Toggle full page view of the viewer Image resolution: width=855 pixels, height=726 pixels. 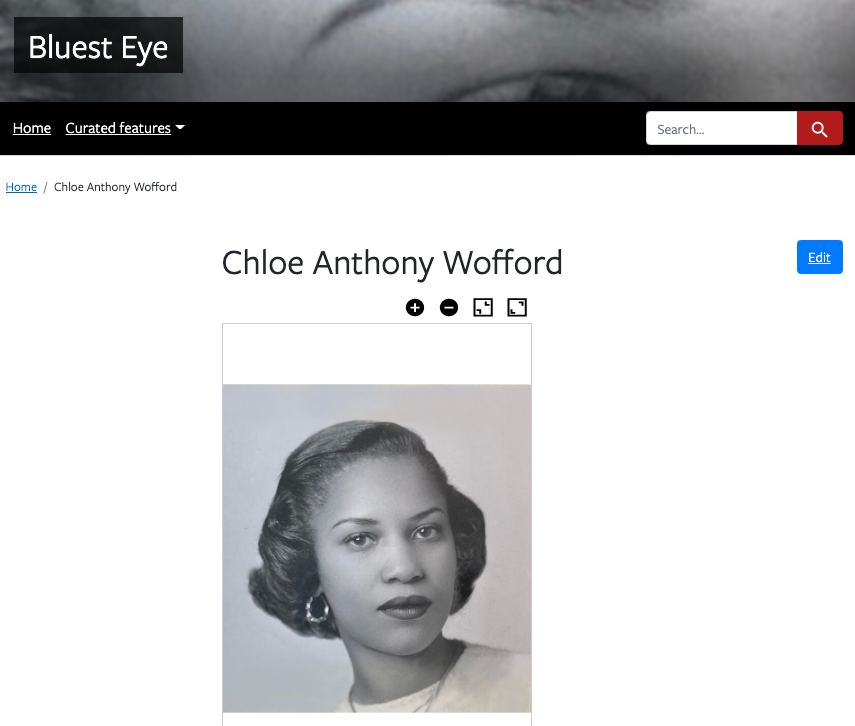517,308
